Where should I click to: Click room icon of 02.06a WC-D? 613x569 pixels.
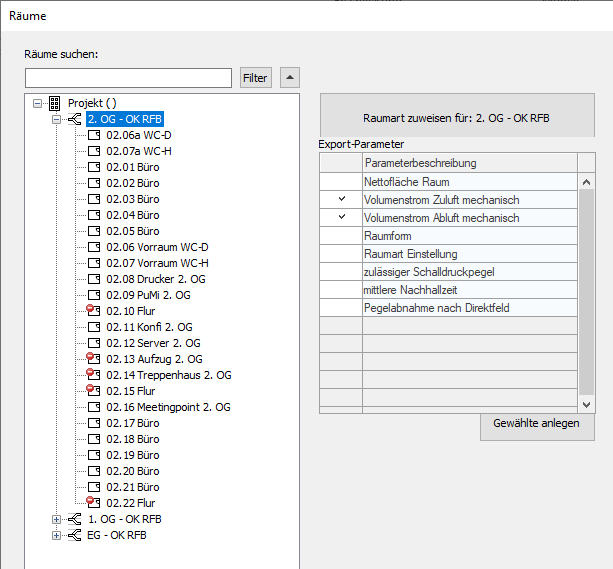pyautogui.click(x=94, y=135)
